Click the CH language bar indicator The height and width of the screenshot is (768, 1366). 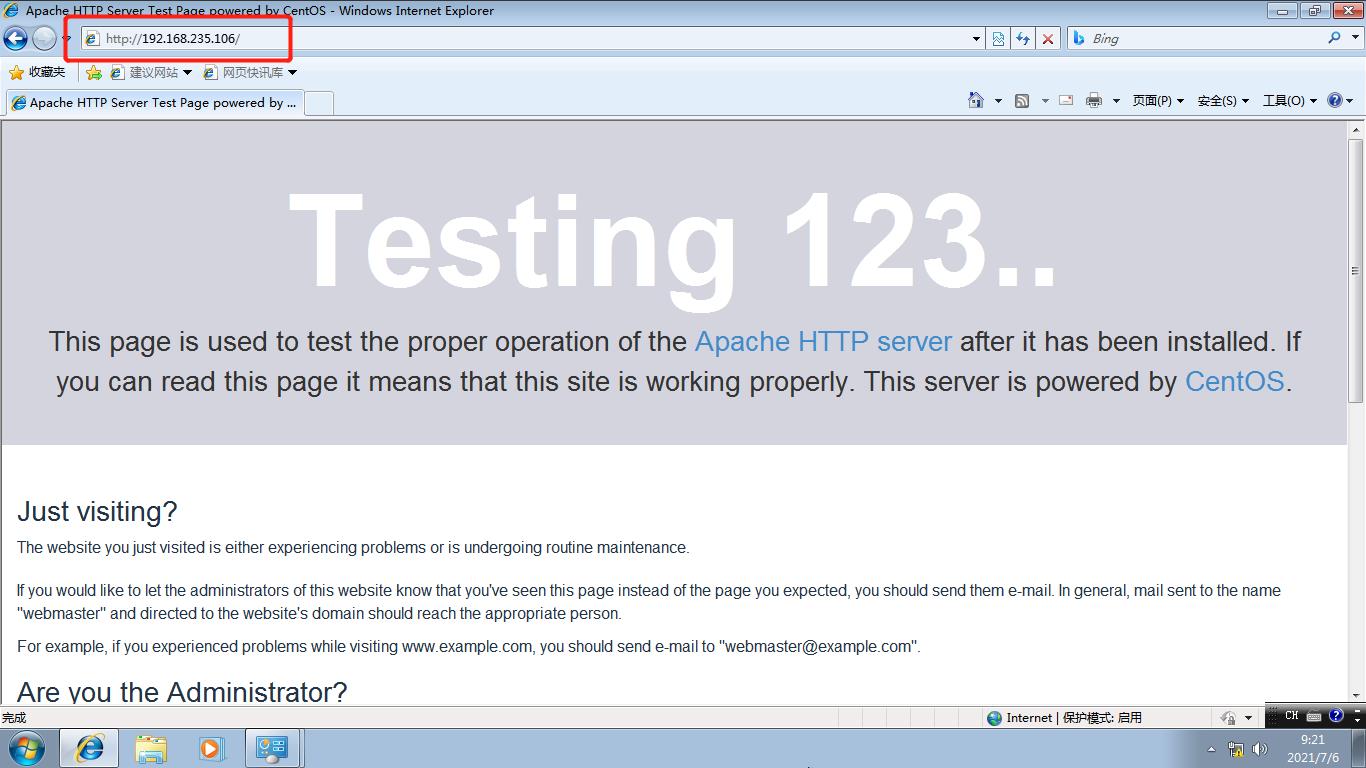[1292, 716]
